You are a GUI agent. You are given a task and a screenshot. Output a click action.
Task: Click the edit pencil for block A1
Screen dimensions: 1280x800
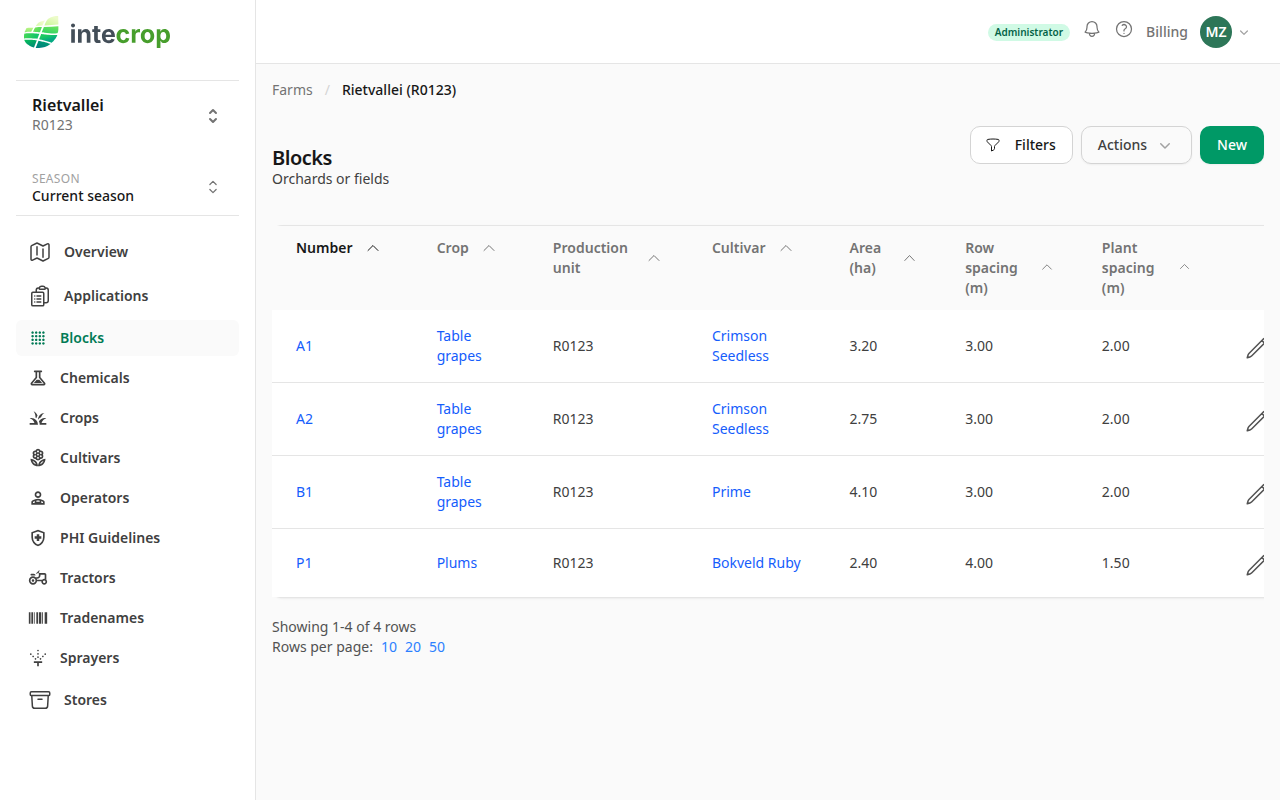click(x=1255, y=347)
